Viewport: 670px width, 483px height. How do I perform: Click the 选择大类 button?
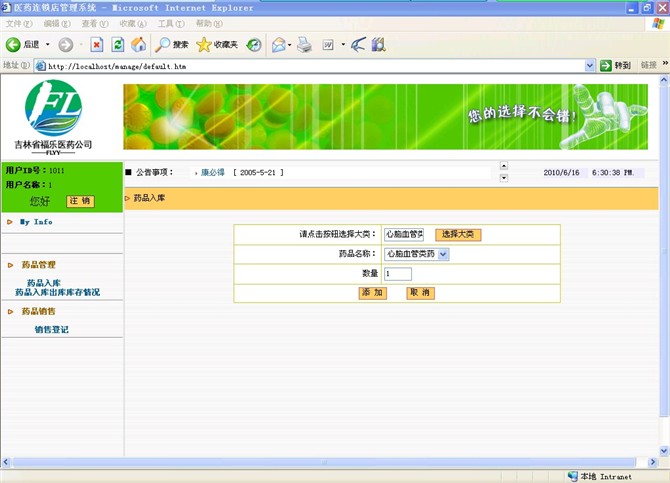tap(457, 234)
